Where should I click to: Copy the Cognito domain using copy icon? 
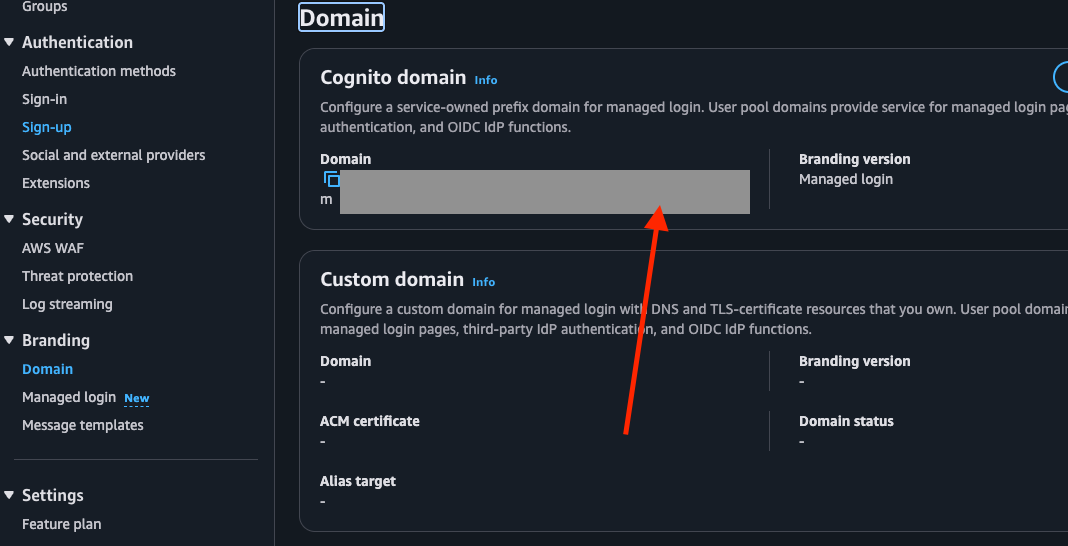click(331, 180)
